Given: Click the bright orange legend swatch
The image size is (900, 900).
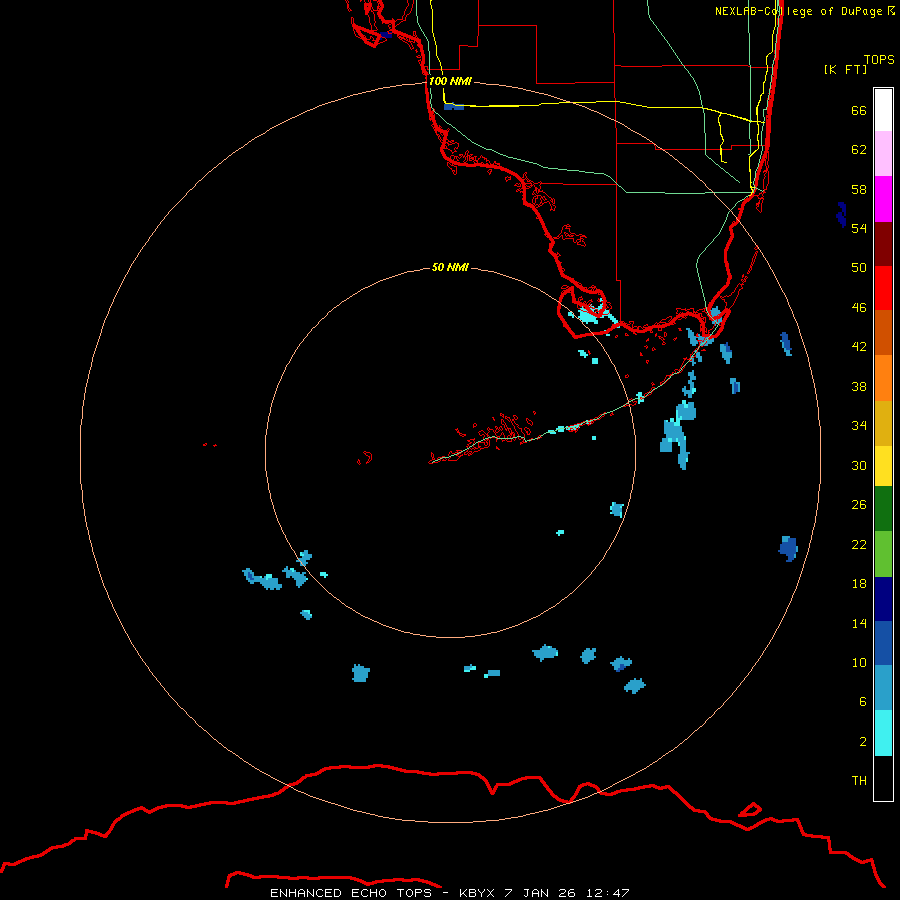Looking at the screenshot, I should [x=883, y=378].
